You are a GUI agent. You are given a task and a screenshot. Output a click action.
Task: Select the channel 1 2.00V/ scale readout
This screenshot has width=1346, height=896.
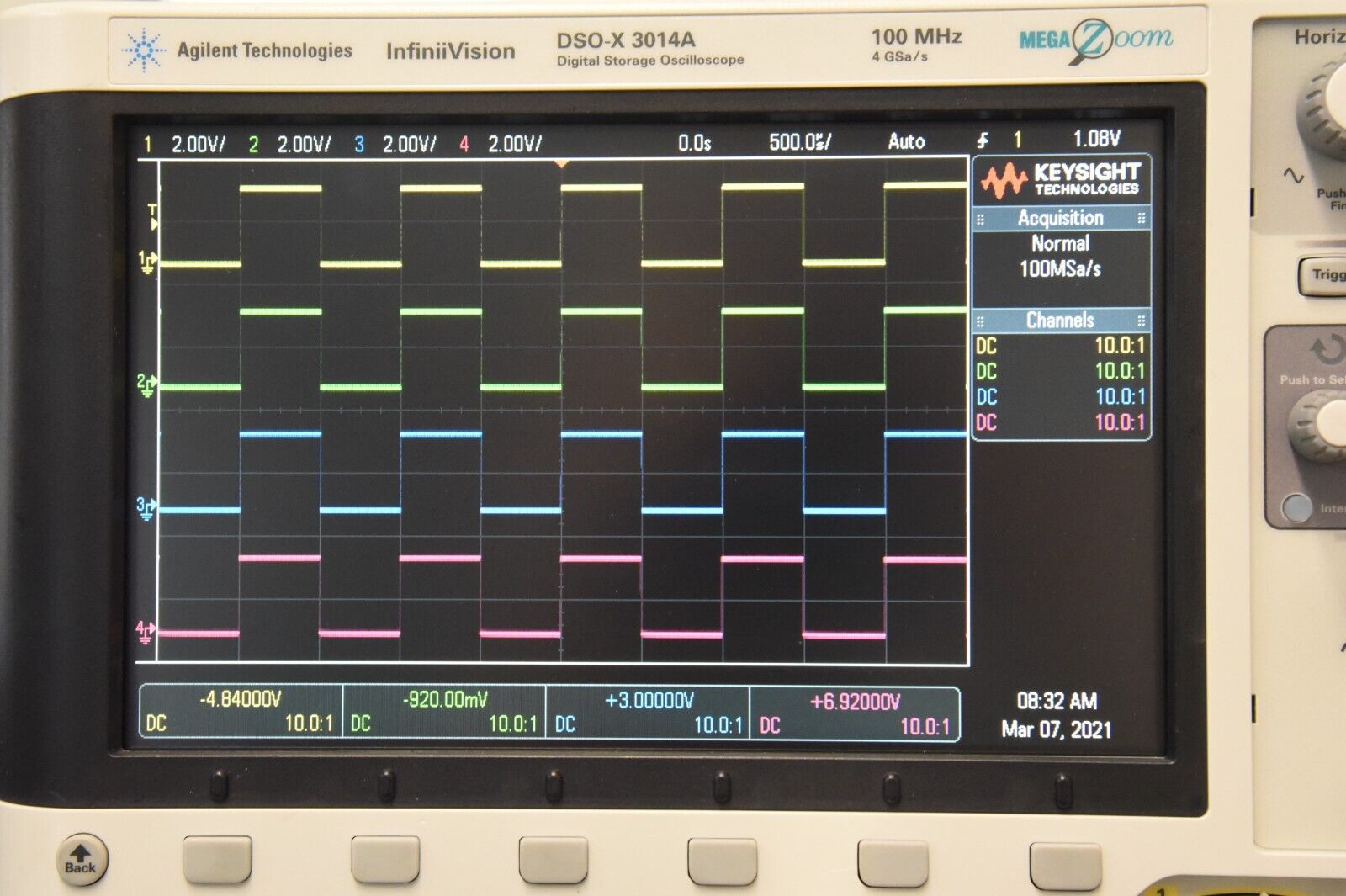pos(199,144)
